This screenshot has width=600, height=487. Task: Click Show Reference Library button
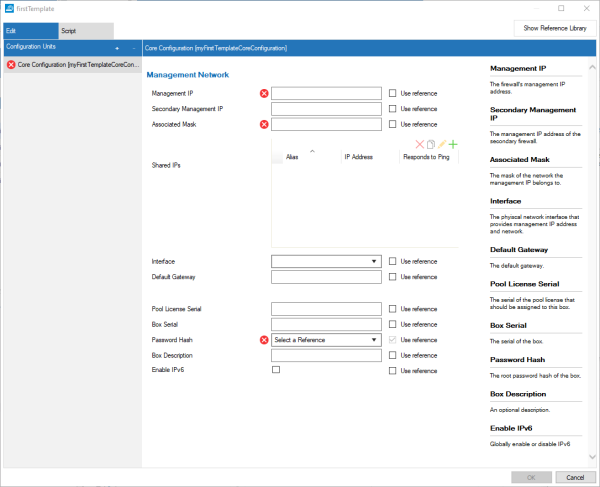click(555, 28)
